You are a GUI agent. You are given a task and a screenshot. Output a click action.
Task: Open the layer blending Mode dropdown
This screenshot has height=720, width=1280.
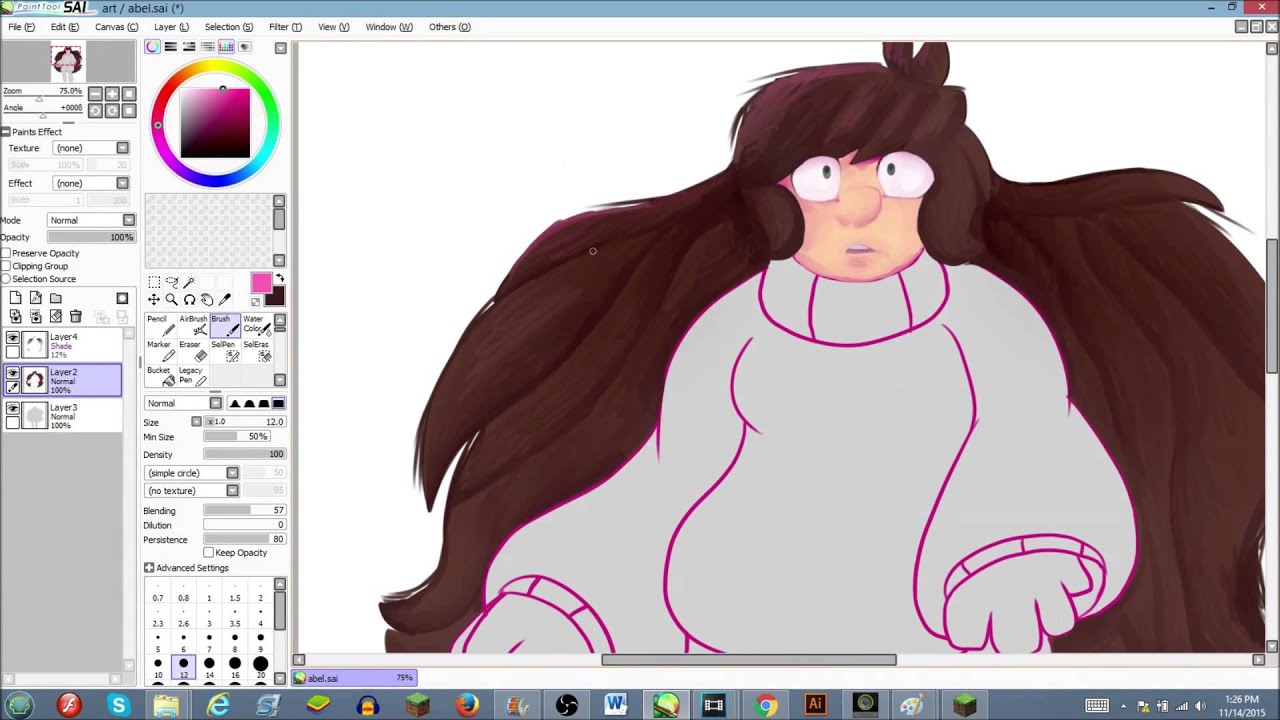click(x=91, y=220)
